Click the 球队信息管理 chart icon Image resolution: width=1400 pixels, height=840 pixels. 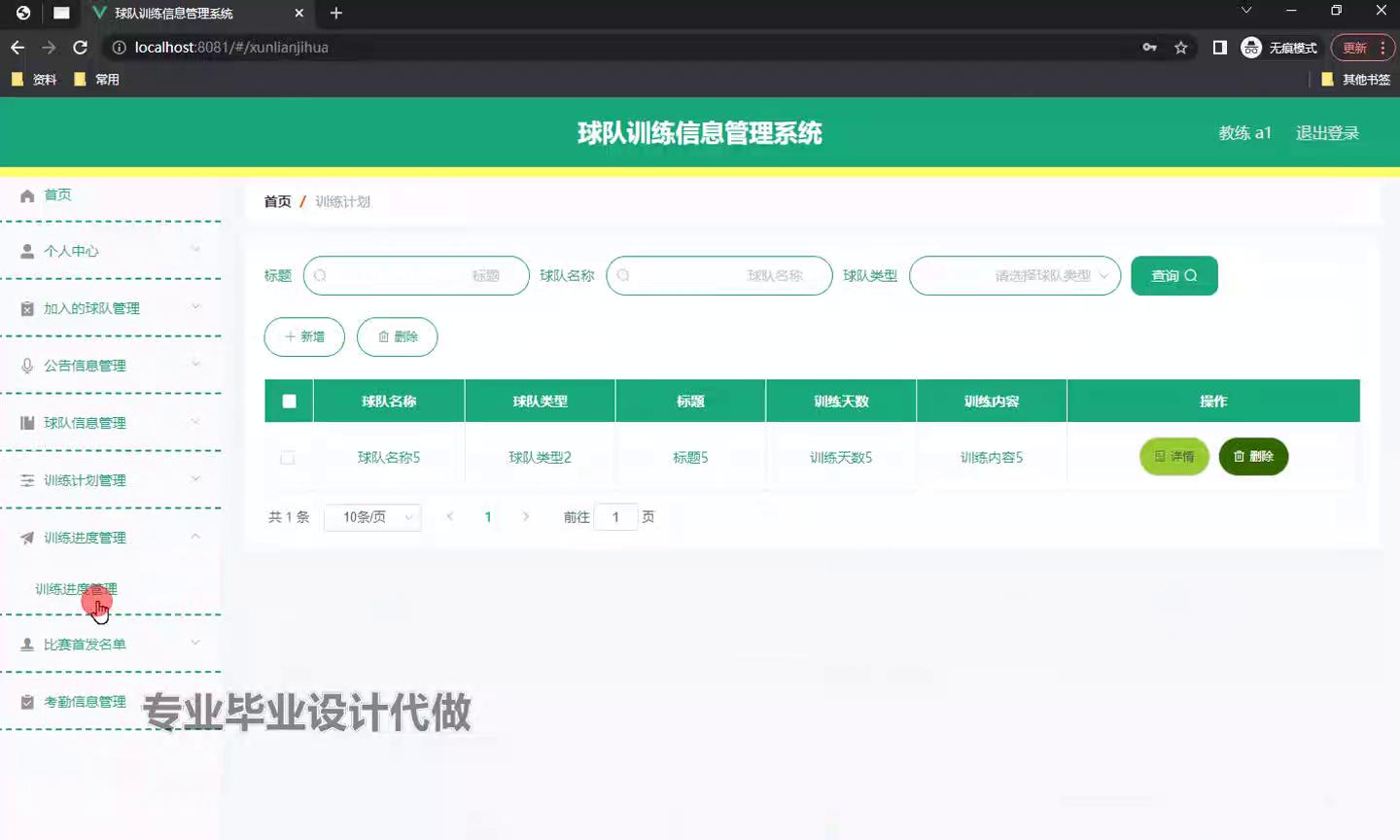point(27,422)
